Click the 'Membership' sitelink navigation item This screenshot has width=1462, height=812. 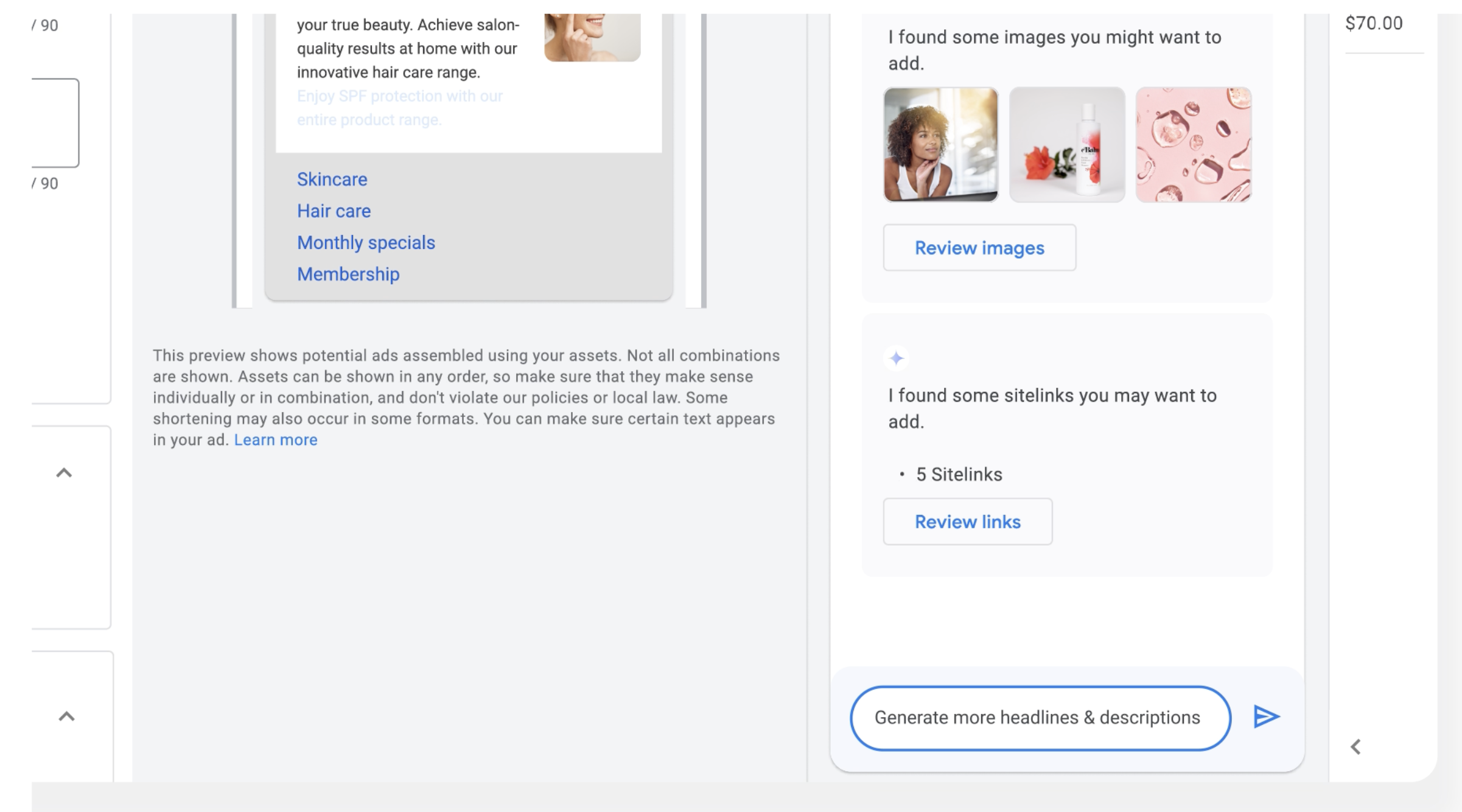click(x=348, y=273)
